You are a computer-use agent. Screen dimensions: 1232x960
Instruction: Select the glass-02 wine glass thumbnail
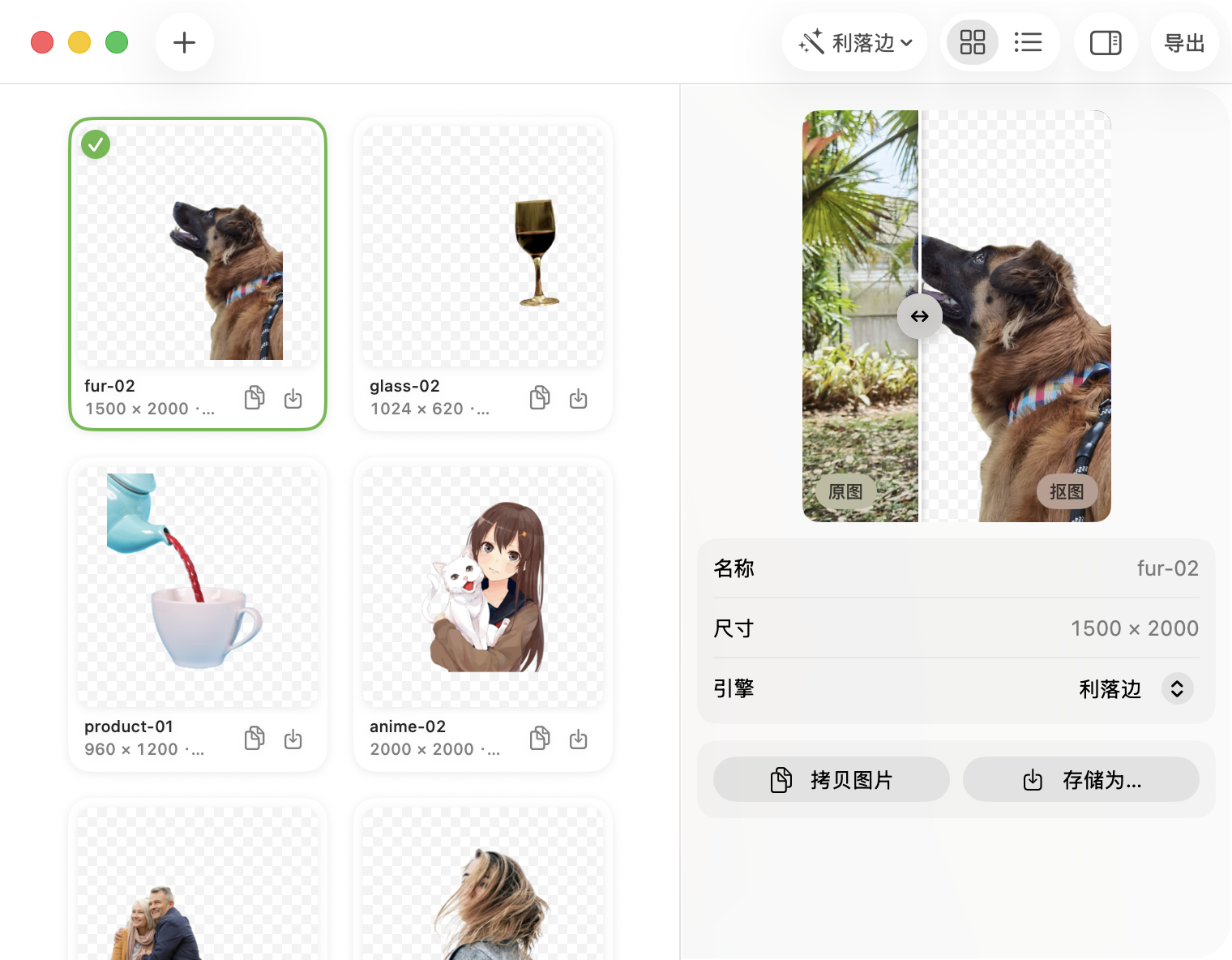pos(483,246)
